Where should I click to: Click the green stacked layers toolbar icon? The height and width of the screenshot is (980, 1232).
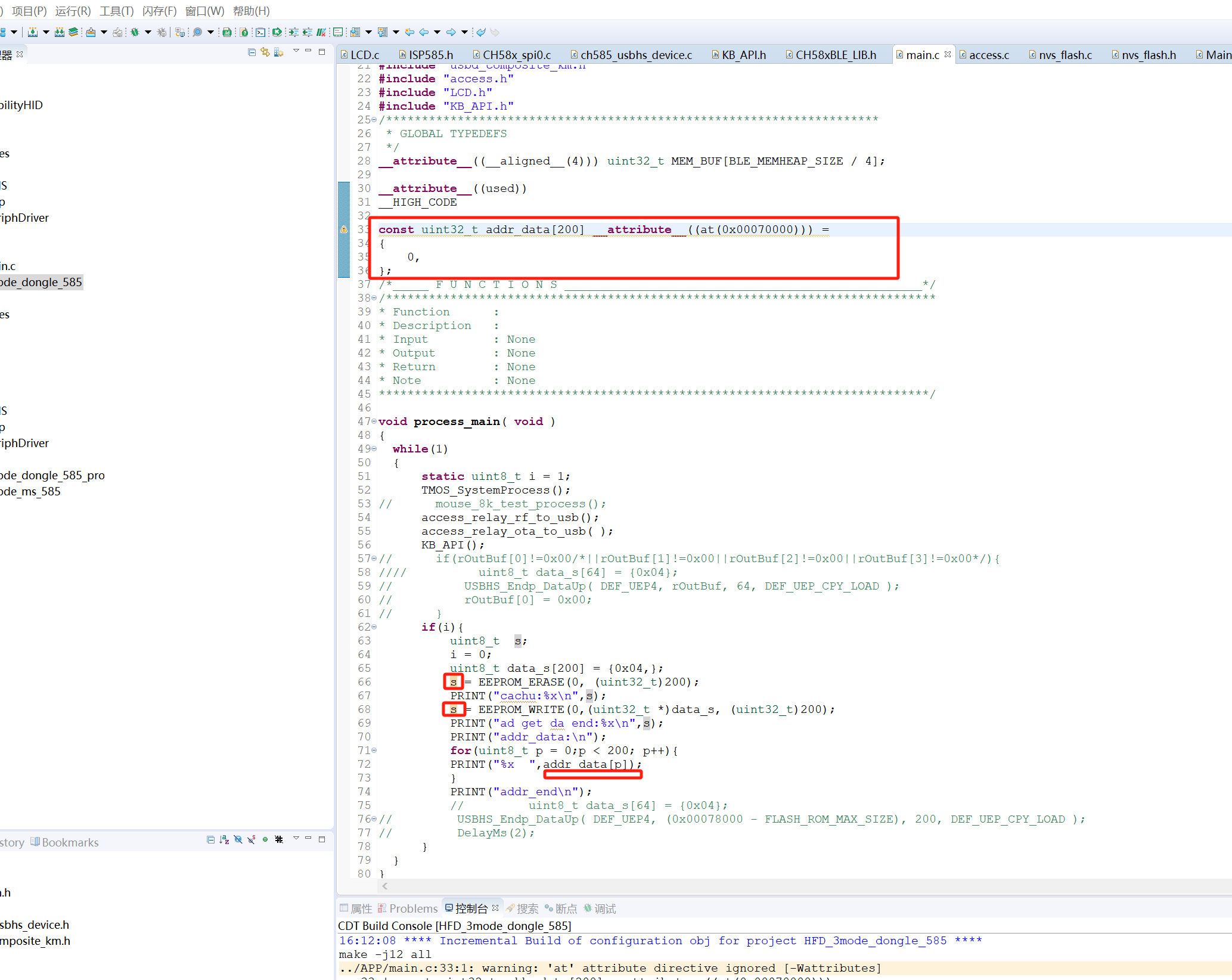point(73,32)
